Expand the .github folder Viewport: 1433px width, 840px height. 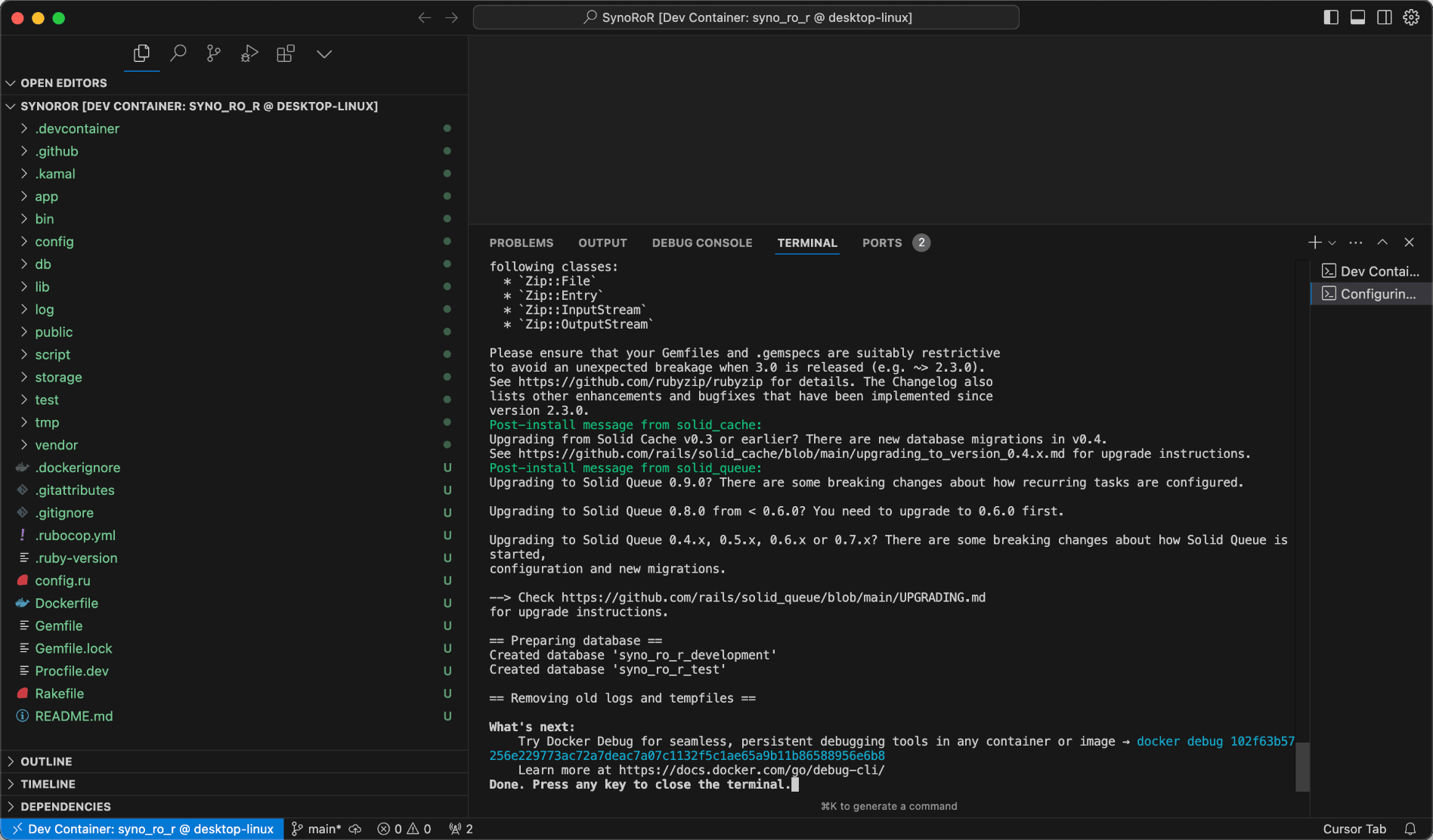point(234,151)
